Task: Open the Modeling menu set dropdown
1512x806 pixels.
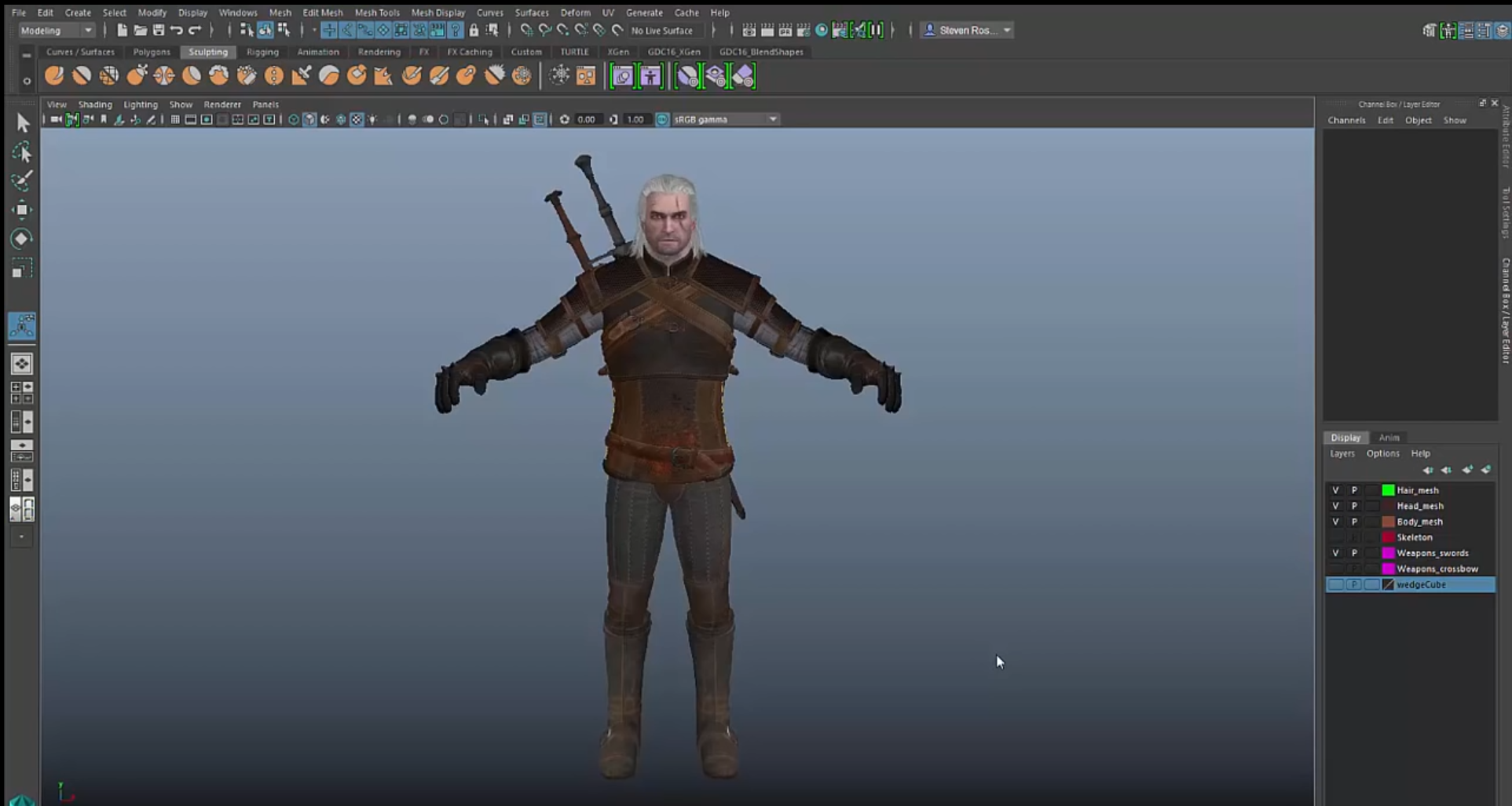Action: tap(56, 30)
